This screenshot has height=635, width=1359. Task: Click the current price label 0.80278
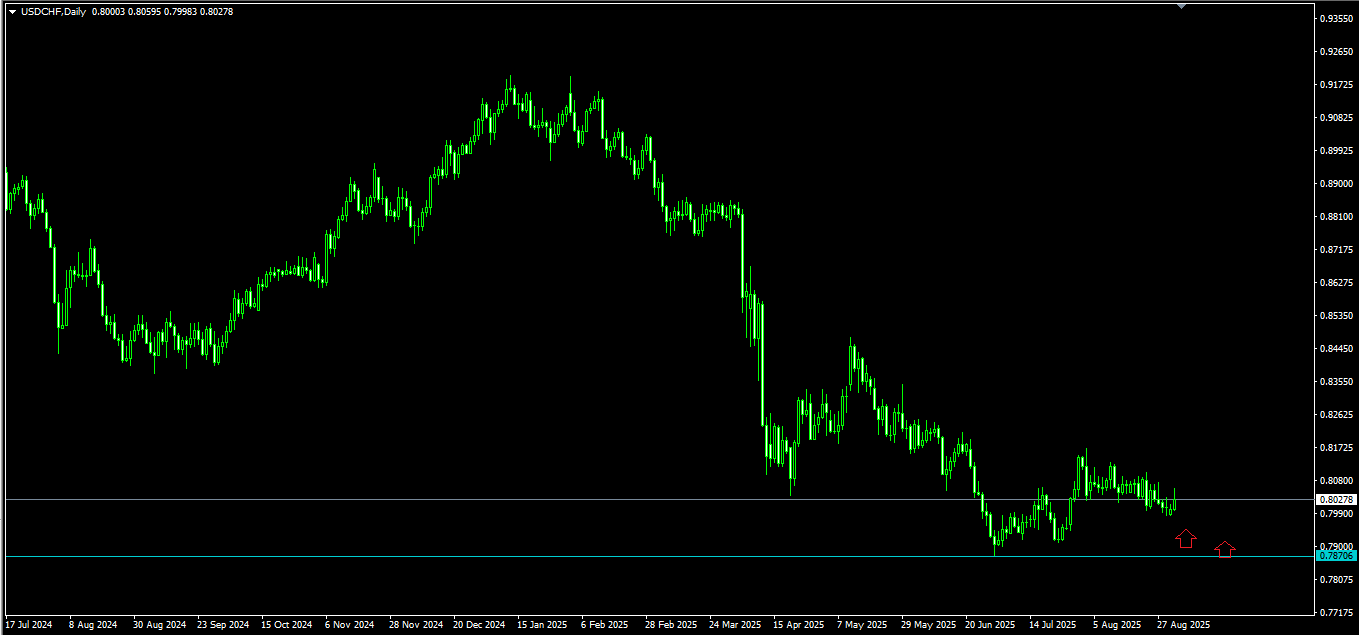tap(1336, 499)
